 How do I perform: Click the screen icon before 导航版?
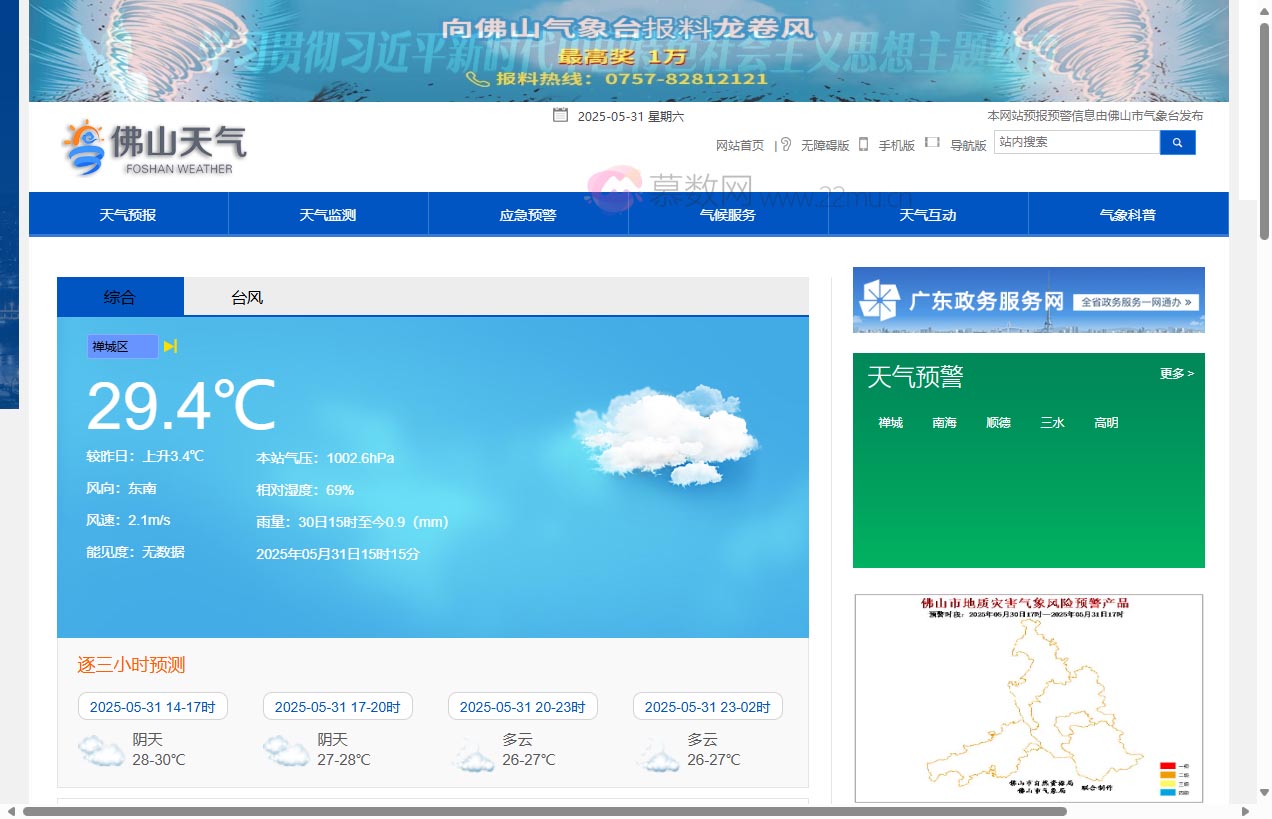[932, 143]
